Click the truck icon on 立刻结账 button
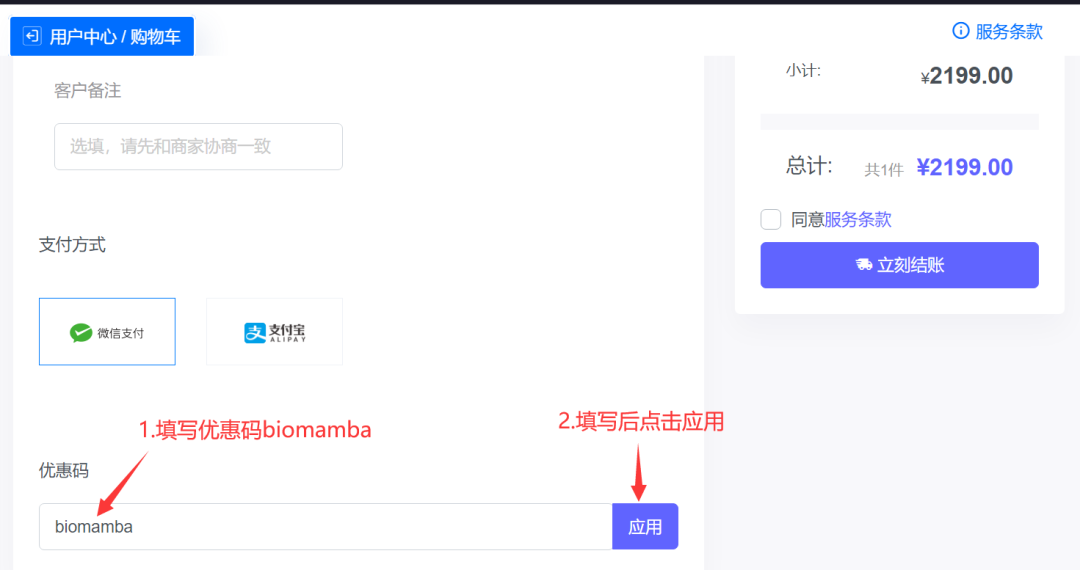Image resolution: width=1080 pixels, height=570 pixels. pyautogui.click(x=864, y=264)
